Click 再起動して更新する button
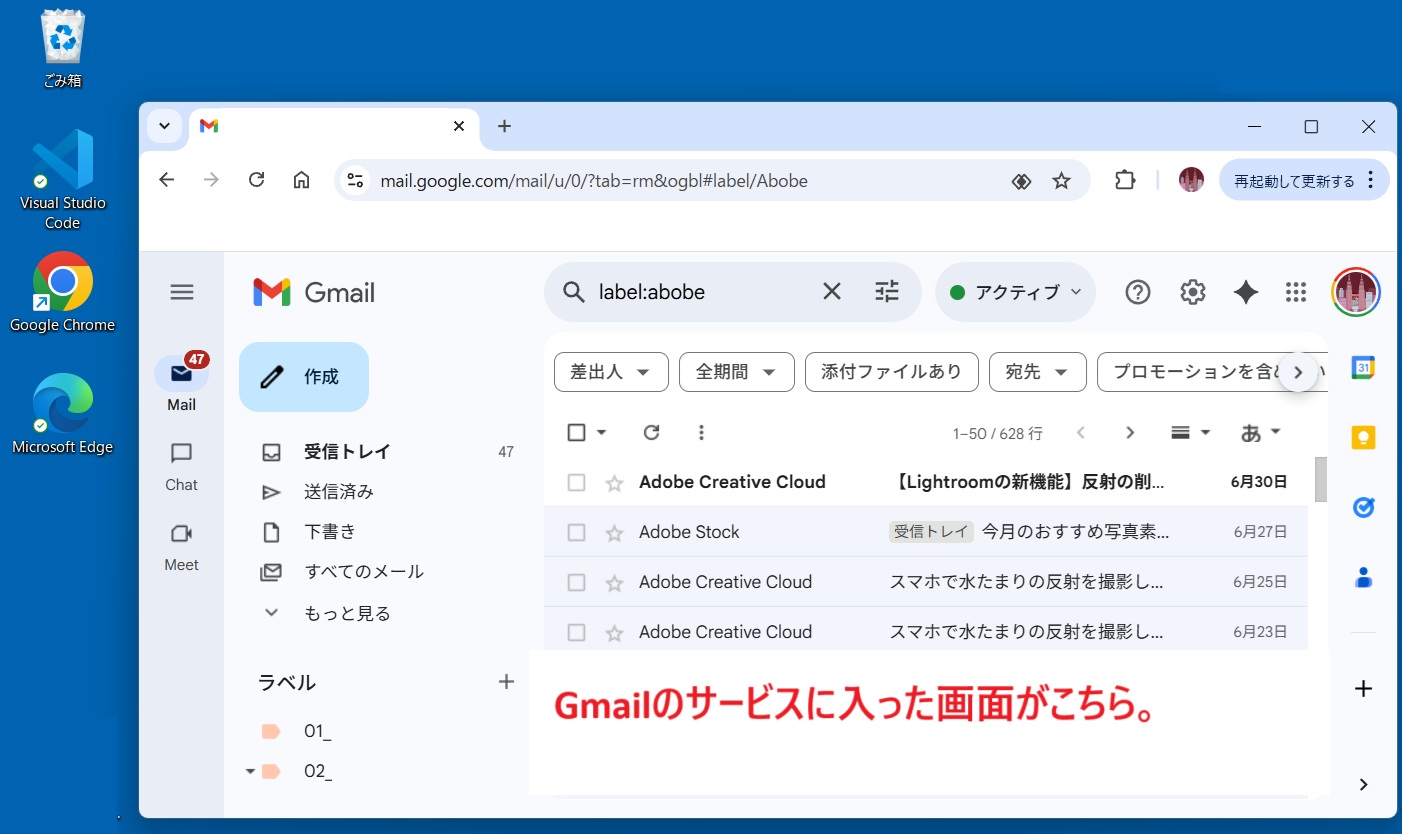1402x834 pixels. [x=1304, y=181]
